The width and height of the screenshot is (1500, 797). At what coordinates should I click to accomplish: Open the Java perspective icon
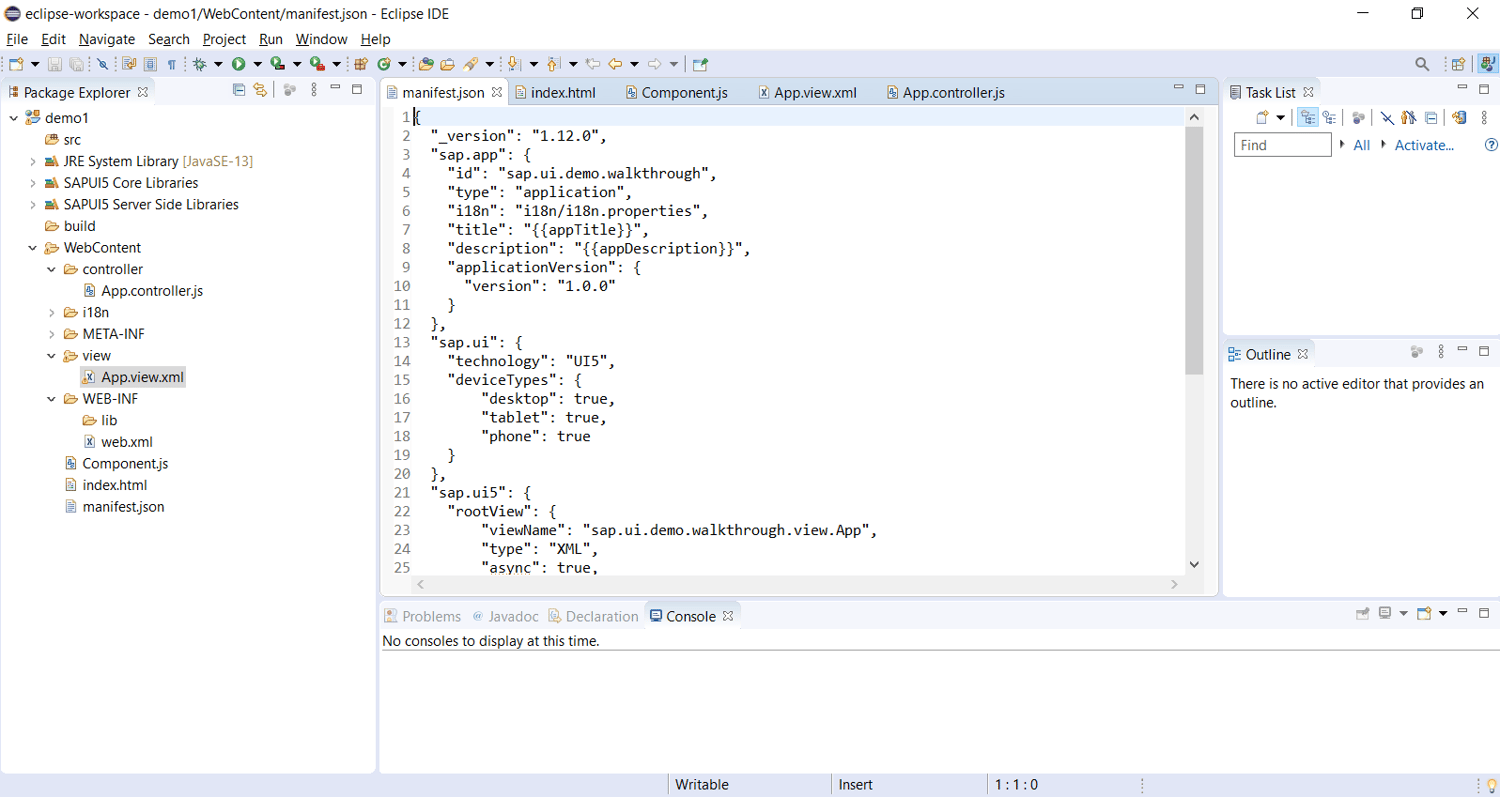pos(1489,63)
